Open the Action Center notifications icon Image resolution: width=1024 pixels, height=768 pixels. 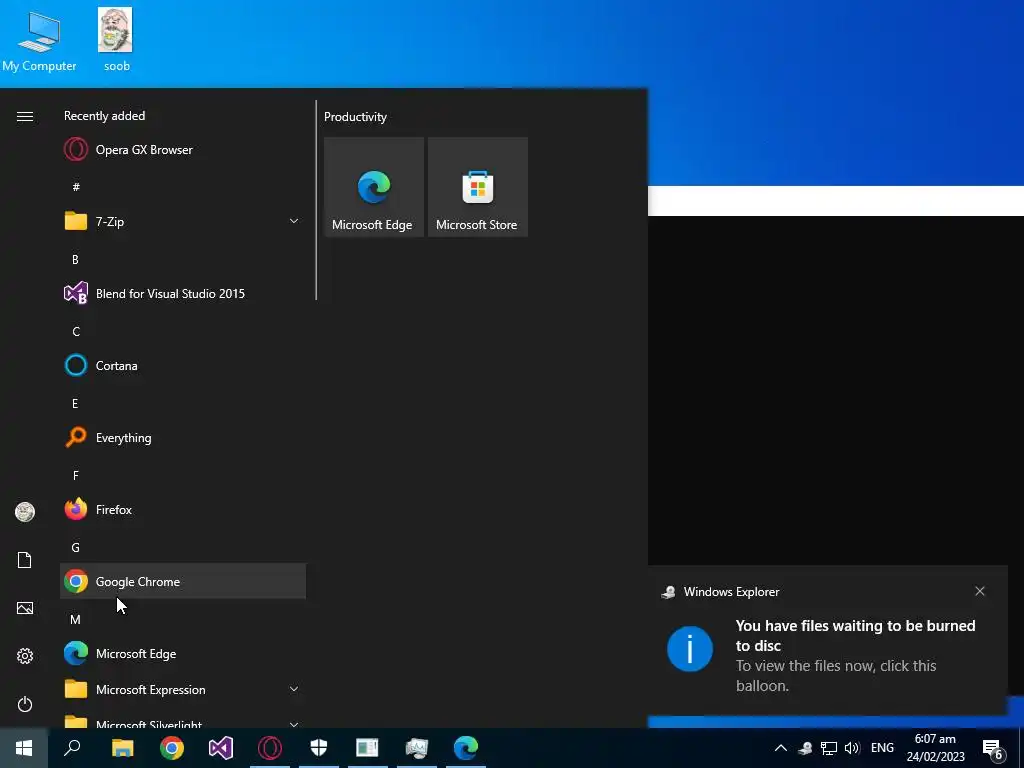click(993, 749)
